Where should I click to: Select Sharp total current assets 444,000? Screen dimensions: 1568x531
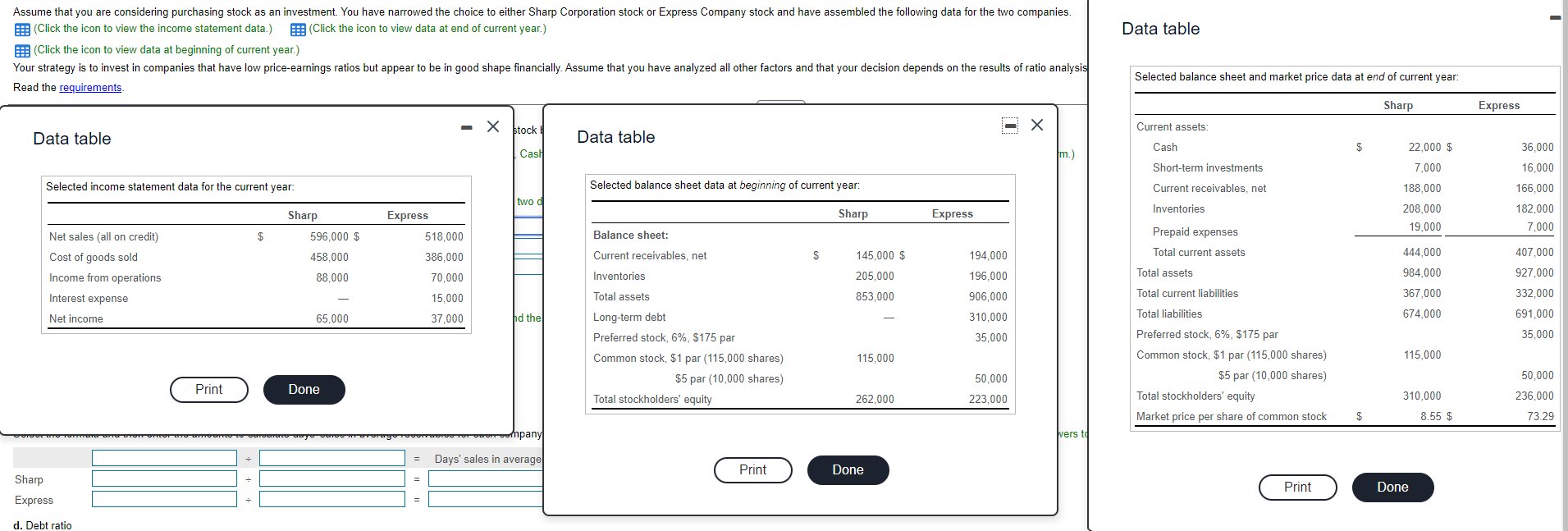click(1422, 253)
